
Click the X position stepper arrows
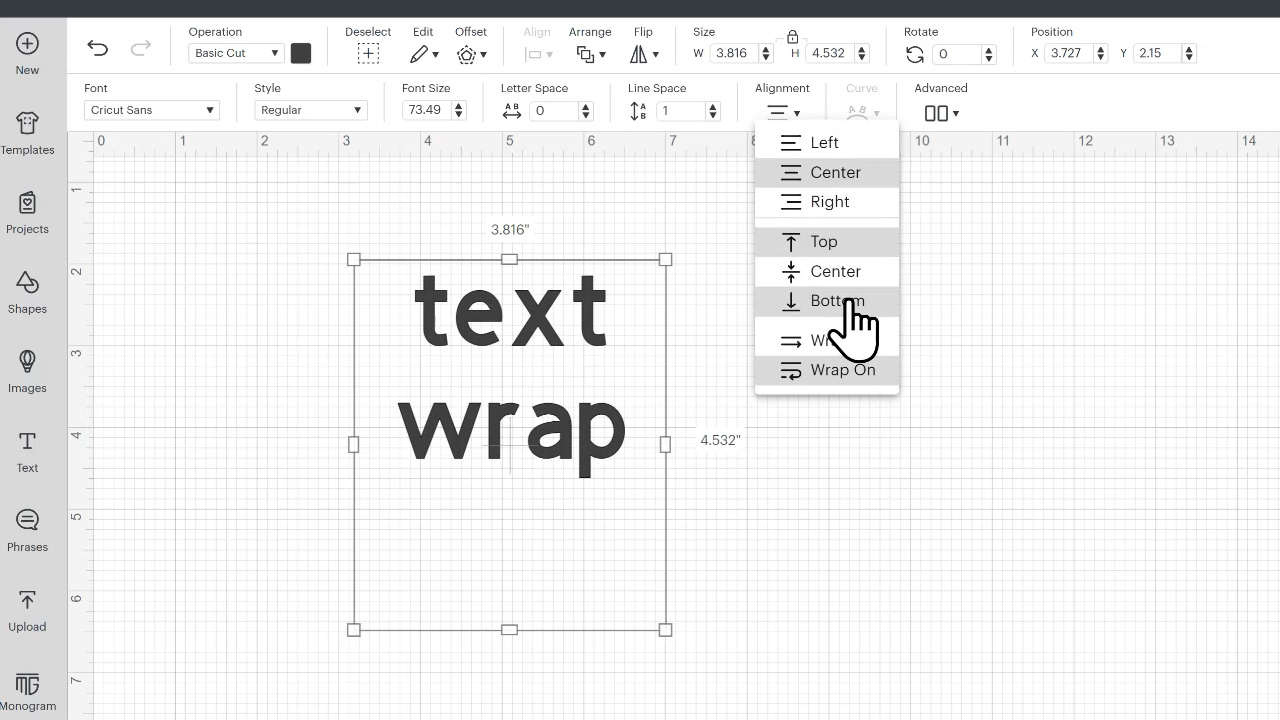pos(1101,53)
